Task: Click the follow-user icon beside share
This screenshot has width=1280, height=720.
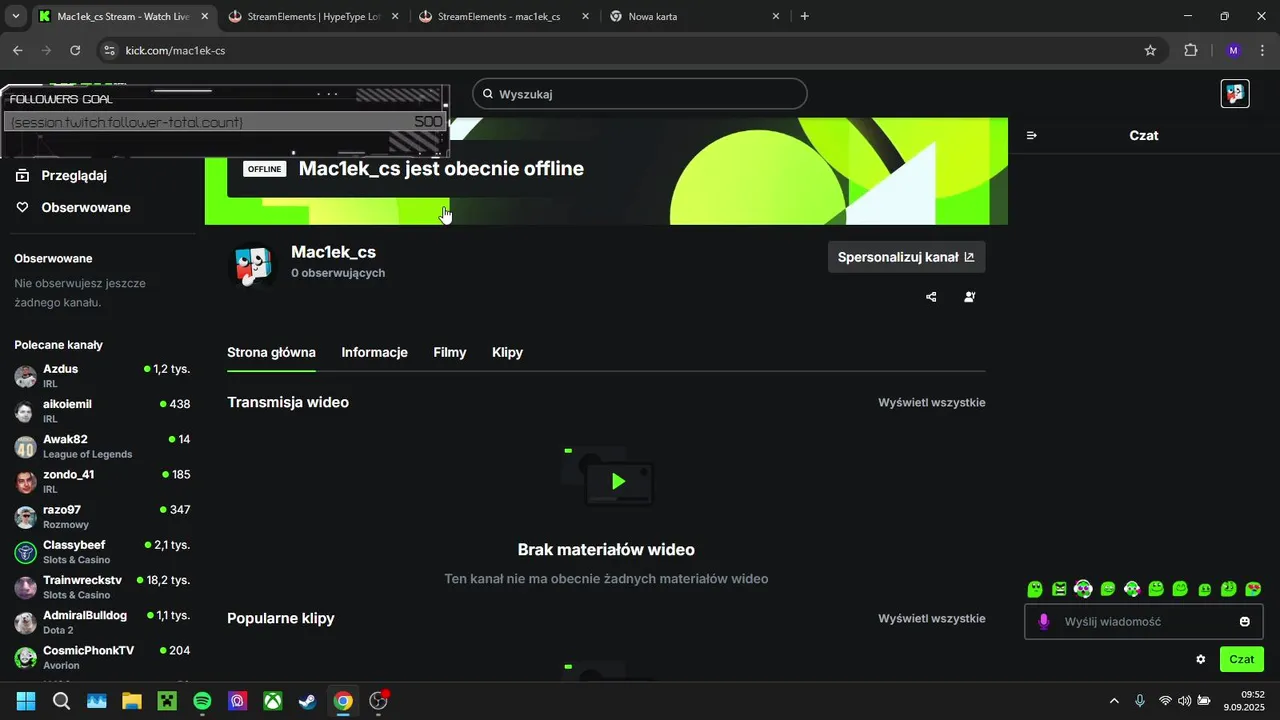Action: pyautogui.click(x=969, y=297)
